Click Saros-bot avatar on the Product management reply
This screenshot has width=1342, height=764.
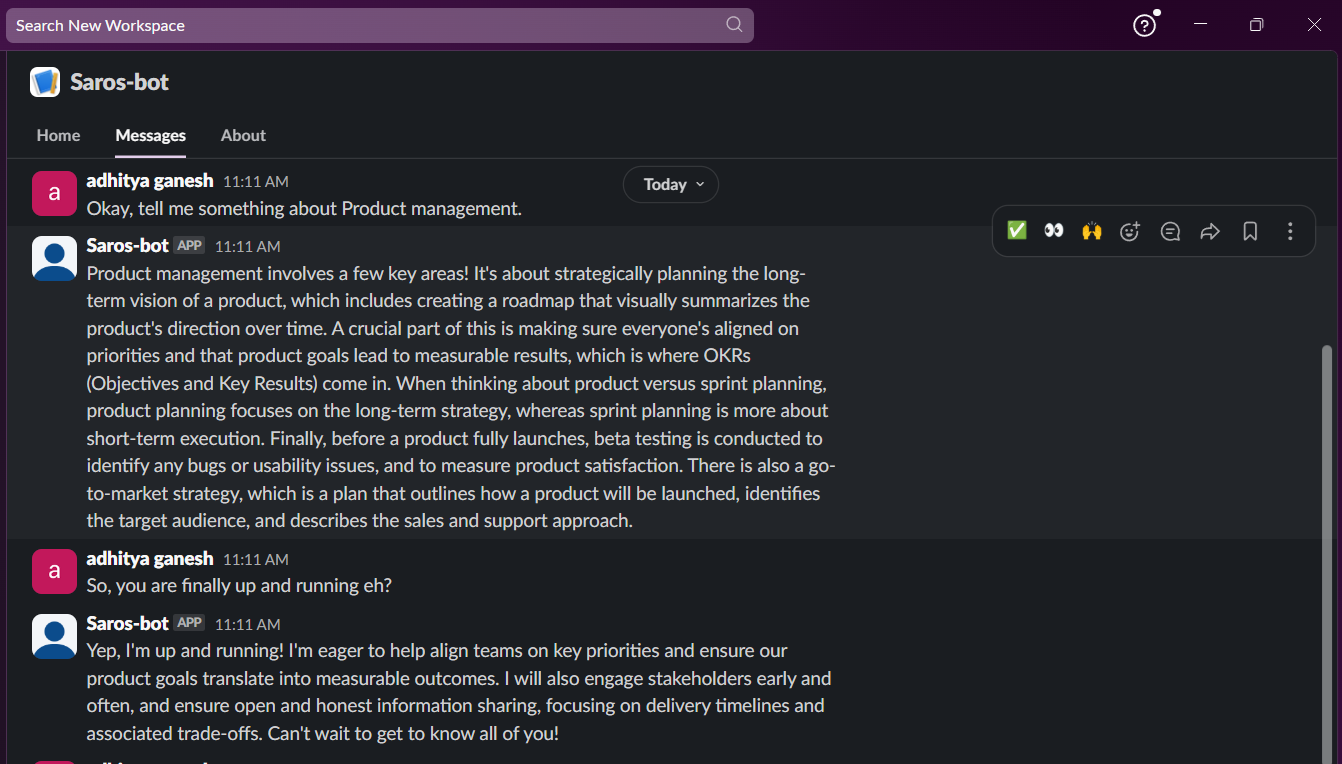tap(54, 258)
